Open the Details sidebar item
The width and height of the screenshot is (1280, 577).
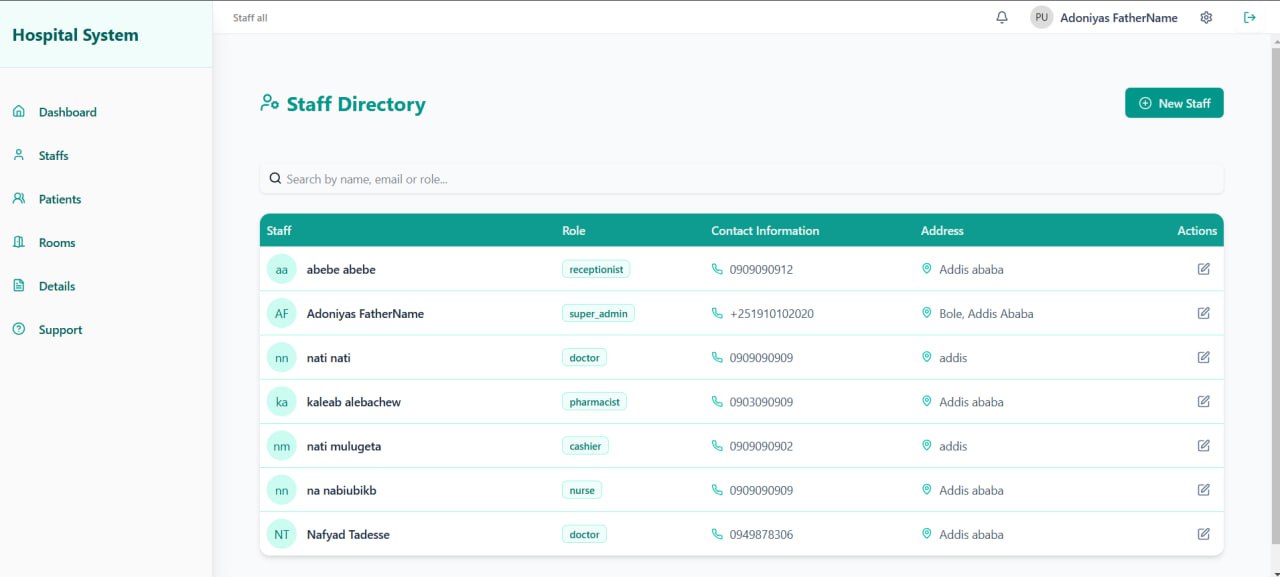coord(57,286)
